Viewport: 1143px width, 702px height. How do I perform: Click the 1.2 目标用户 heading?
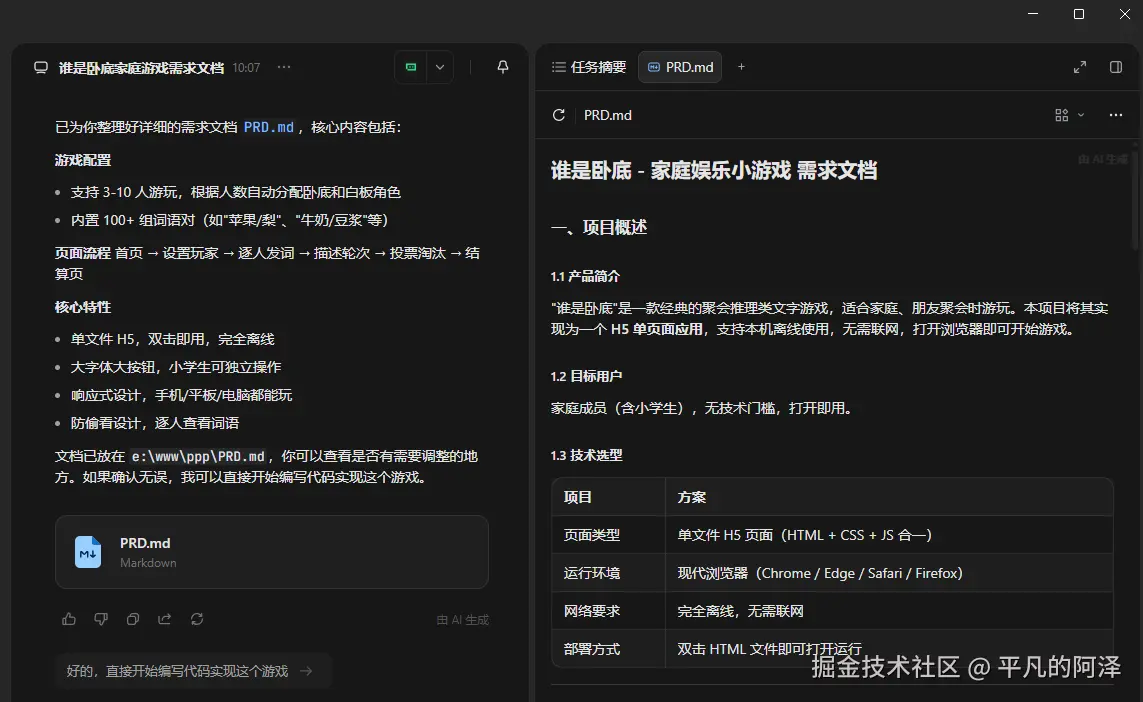coord(586,376)
